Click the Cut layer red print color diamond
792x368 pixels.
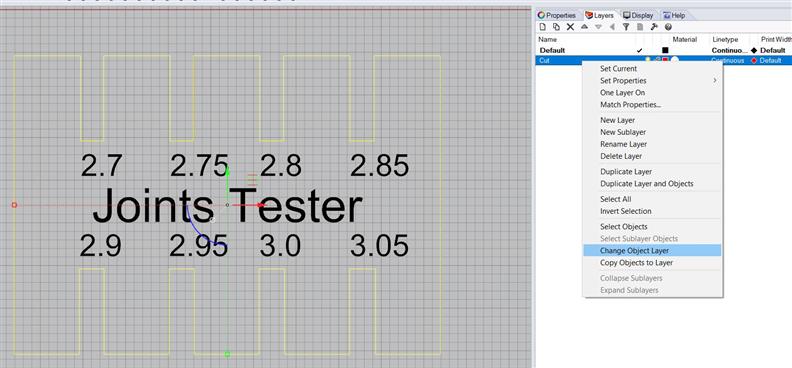click(x=754, y=61)
